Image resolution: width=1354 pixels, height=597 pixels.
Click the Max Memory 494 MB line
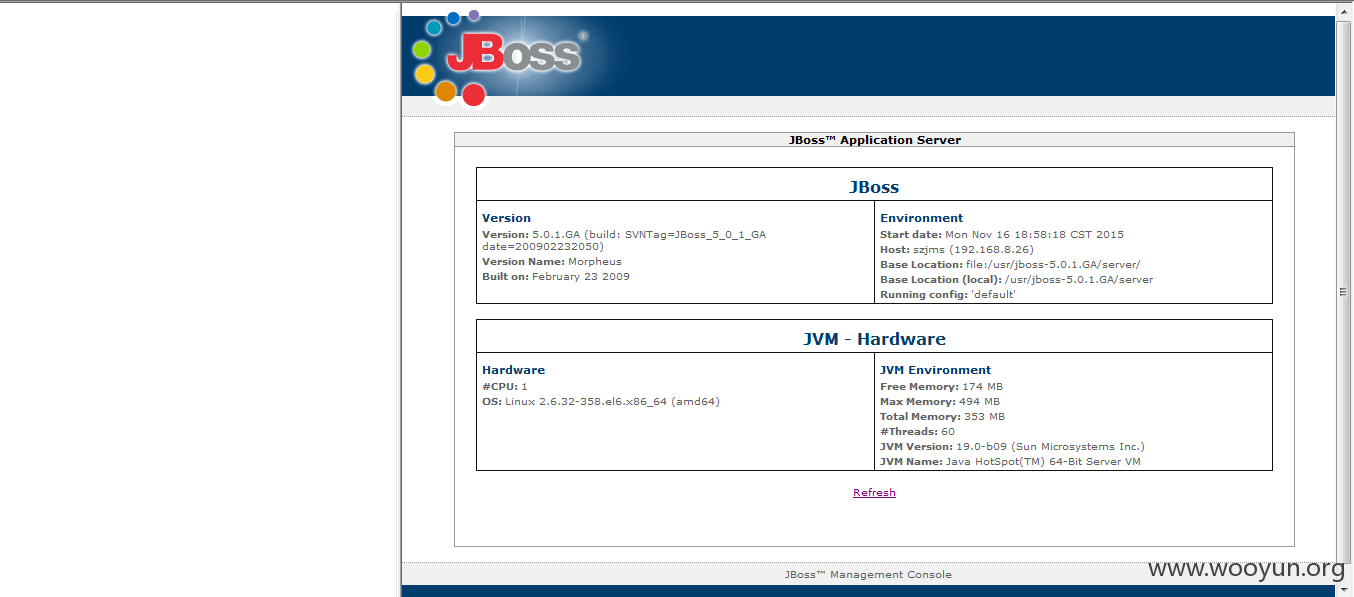point(940,402)
